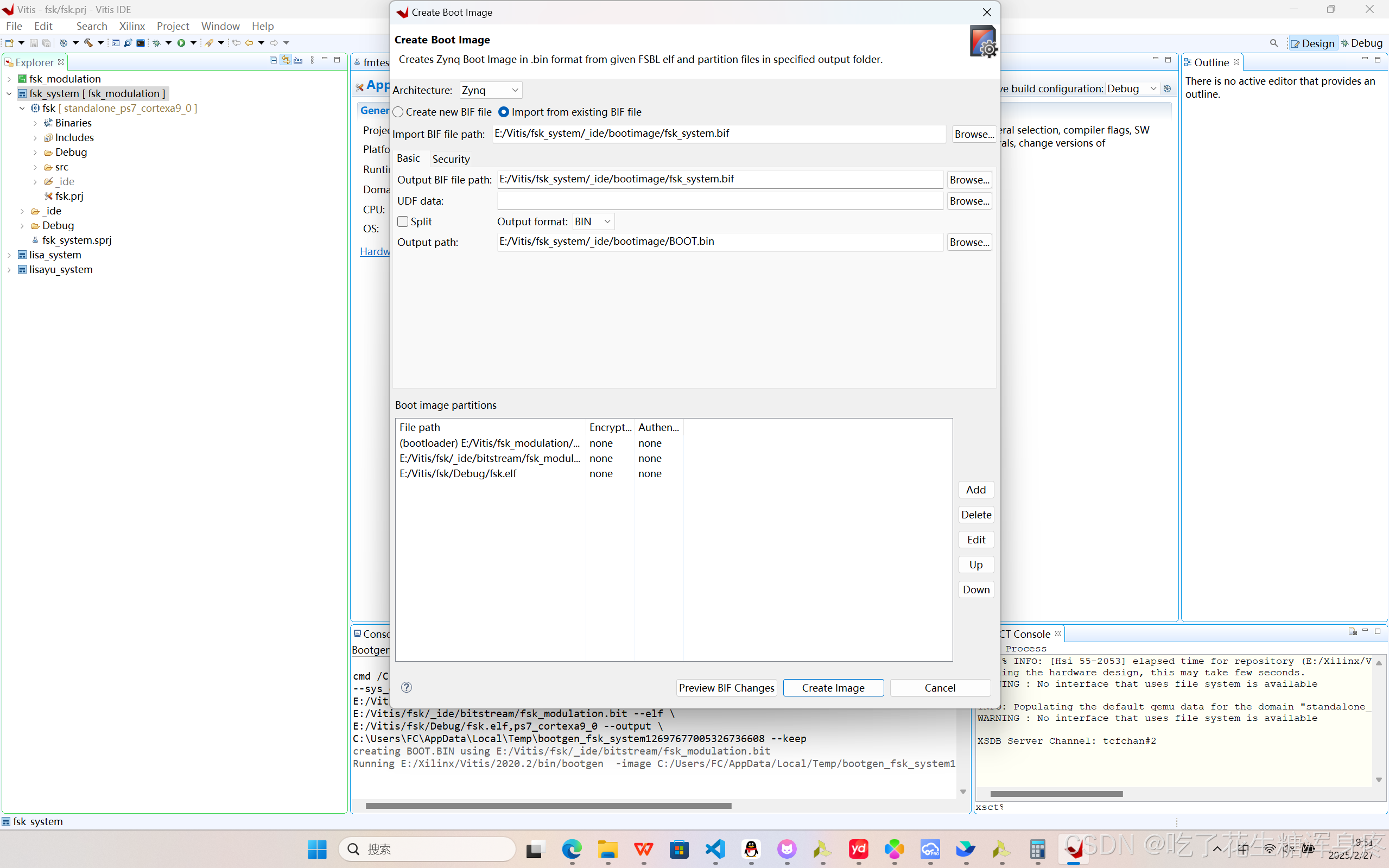Expand the Binaries folder node

(x=35, y=123)
